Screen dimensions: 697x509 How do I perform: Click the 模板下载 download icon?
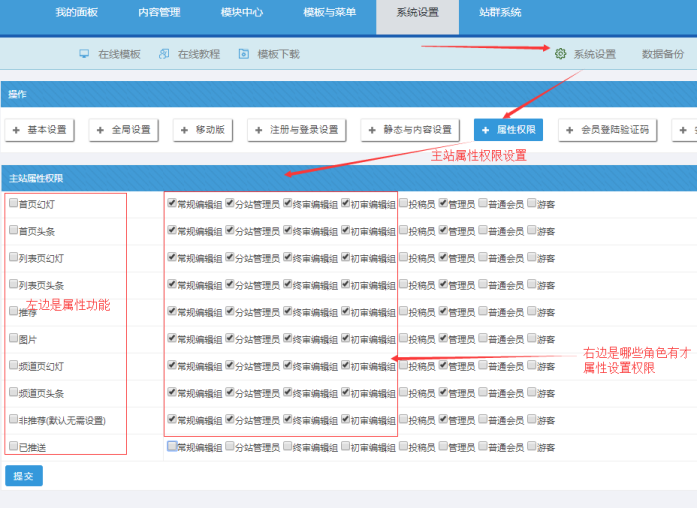(244, 54)
